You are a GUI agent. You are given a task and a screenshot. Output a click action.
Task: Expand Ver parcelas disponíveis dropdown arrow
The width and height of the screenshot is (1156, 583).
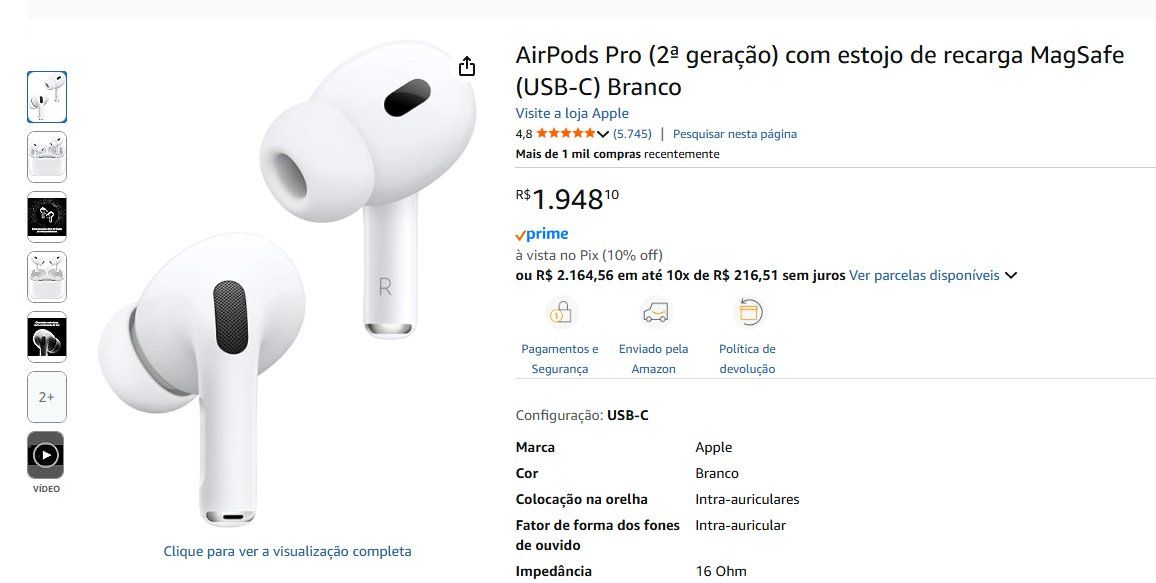tap(1011, 276)
